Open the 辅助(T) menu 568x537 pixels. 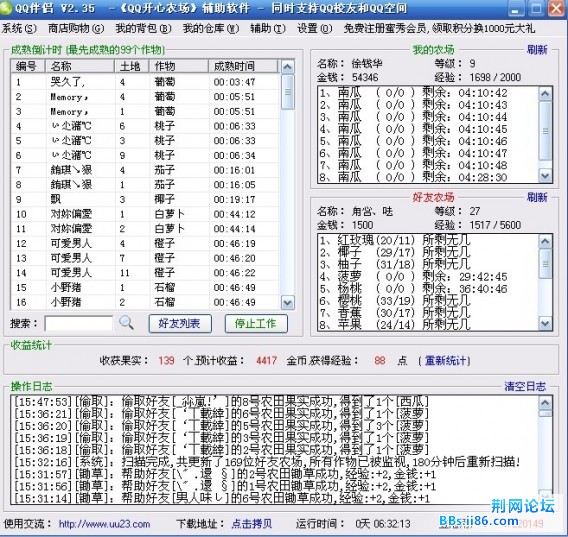click(268, 29)
